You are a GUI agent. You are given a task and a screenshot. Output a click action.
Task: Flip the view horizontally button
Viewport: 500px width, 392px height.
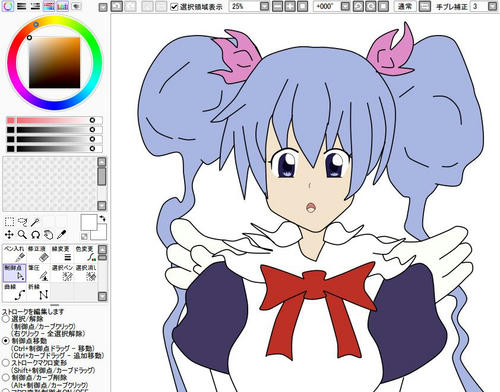tap(424, 6)
